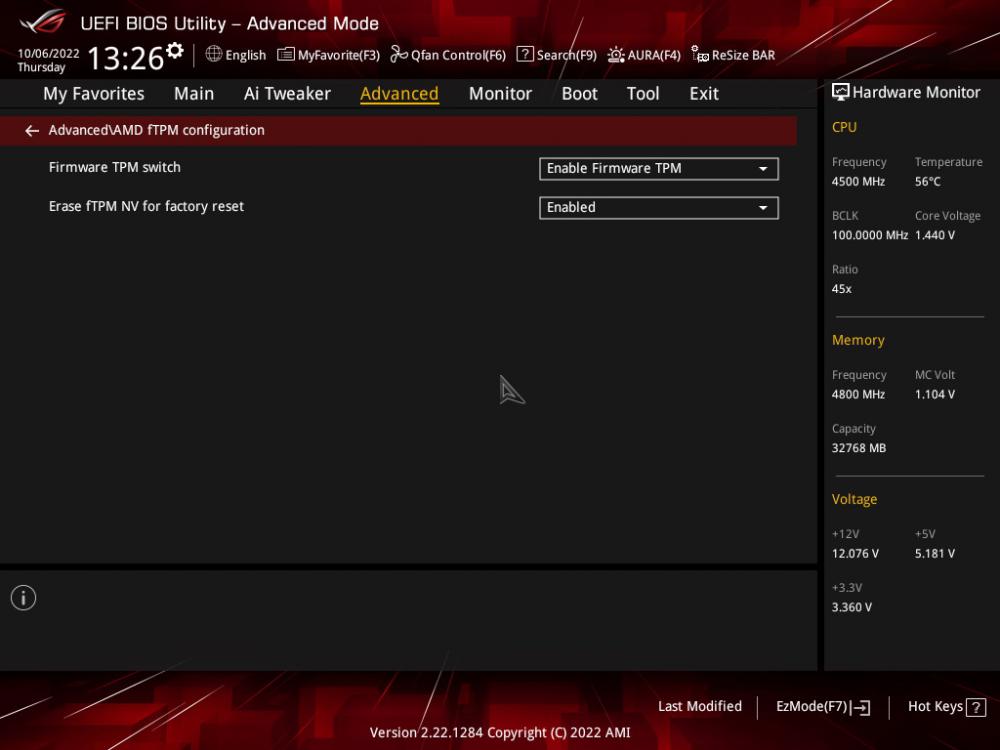The height and width of the screenshot is (750, 1000).
Task: Click the AURA(F4) label
Action: pos(654,55)
